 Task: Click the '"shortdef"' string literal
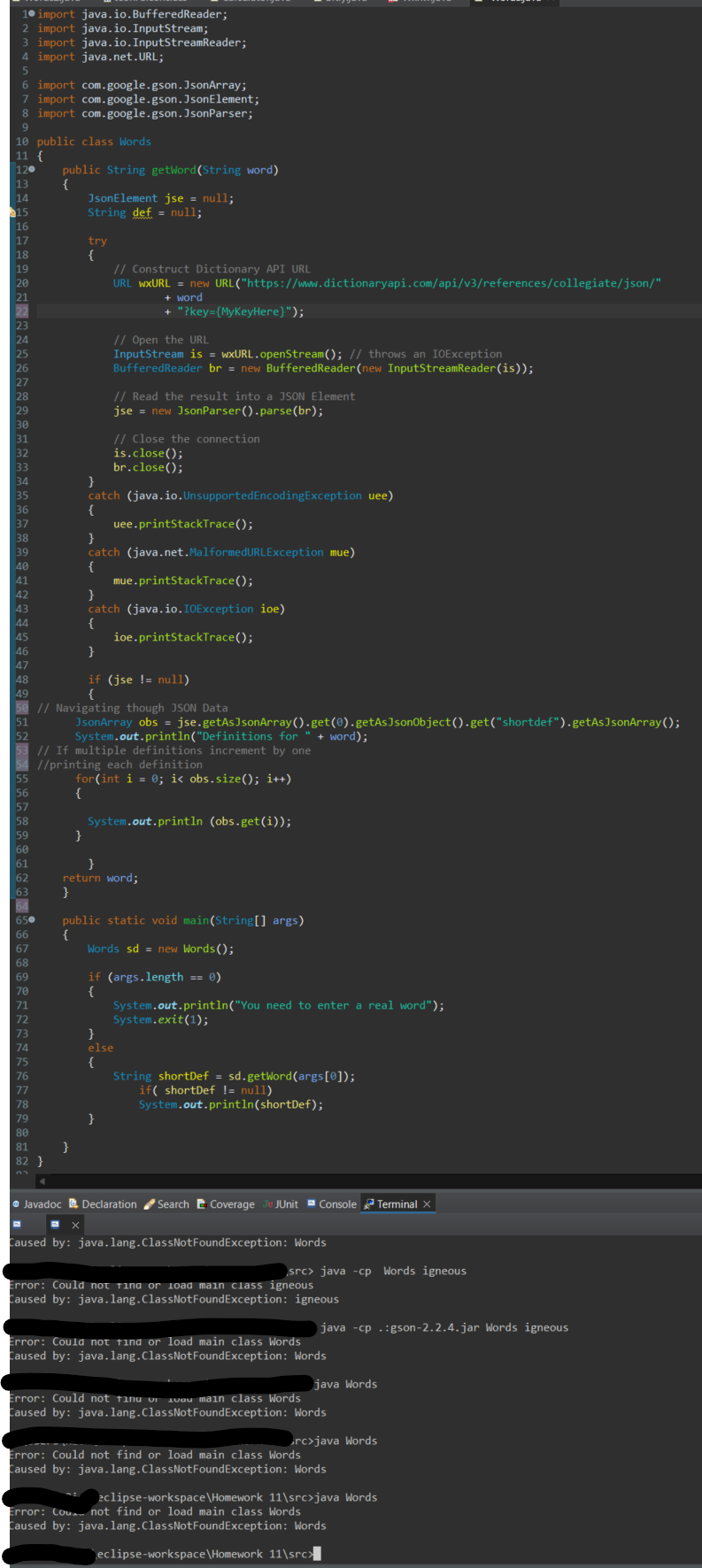[x=528, y=722]
